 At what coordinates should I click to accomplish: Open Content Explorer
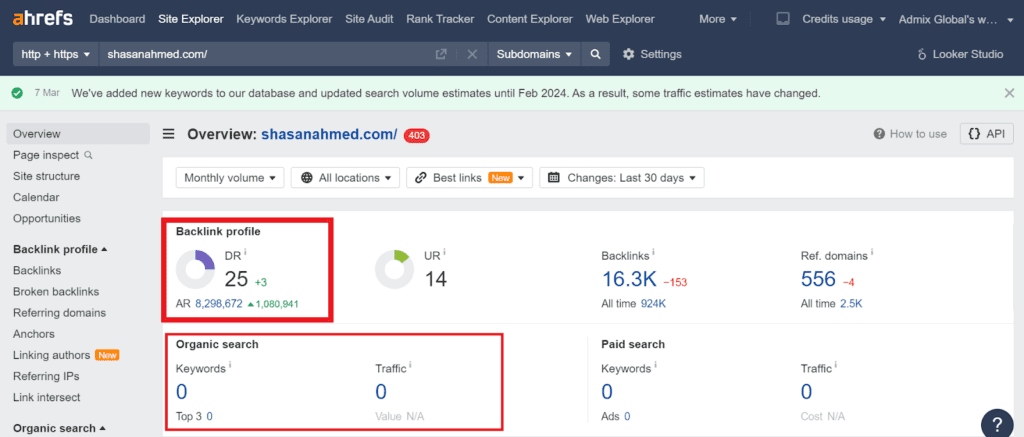(x=530, y=19)
